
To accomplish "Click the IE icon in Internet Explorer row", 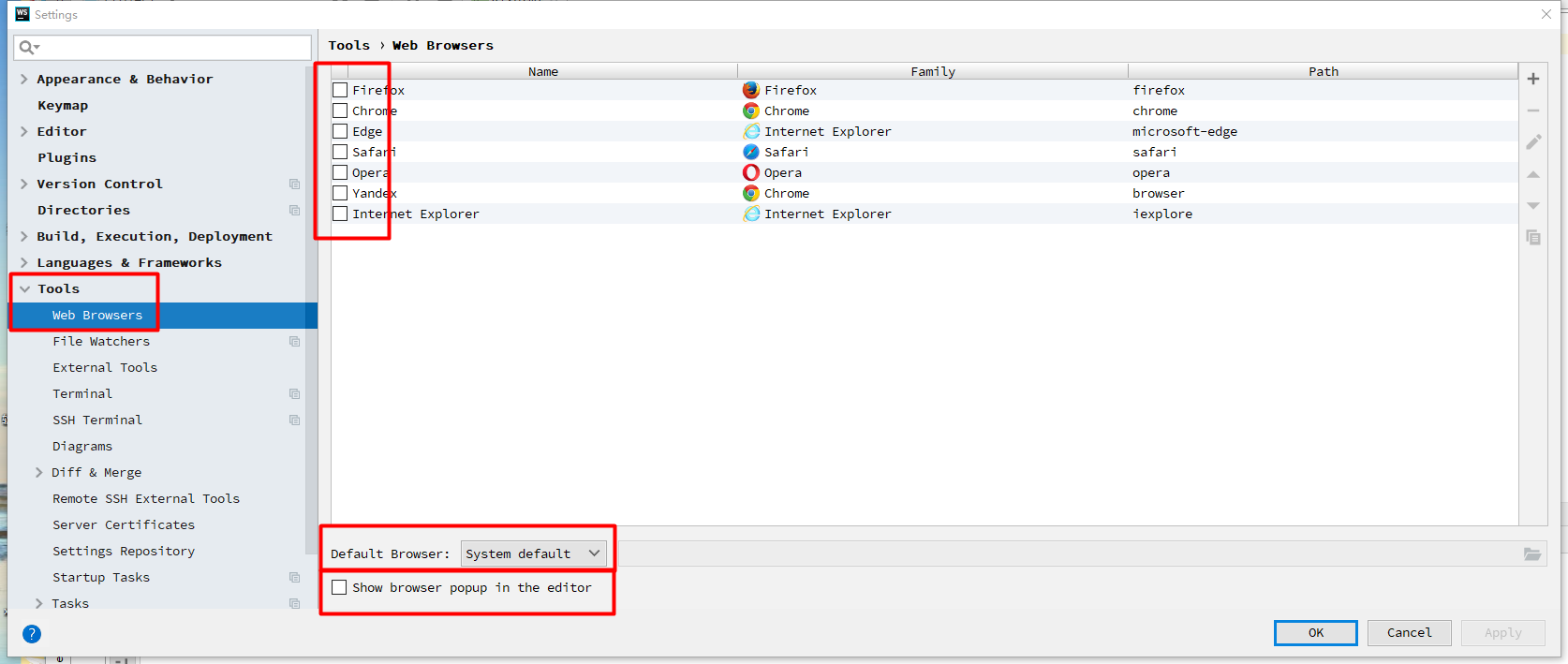I will point(751,214).
